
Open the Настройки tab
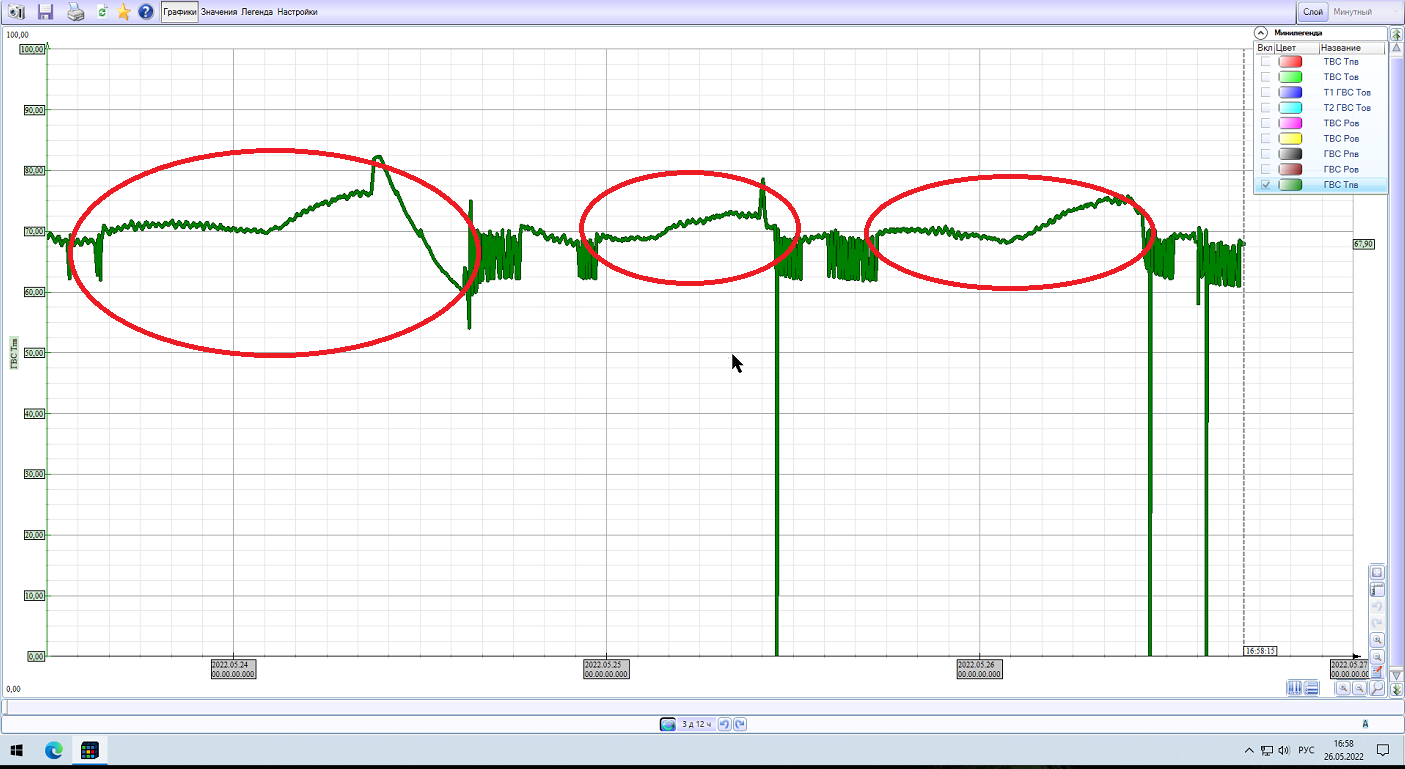[297, 12]
